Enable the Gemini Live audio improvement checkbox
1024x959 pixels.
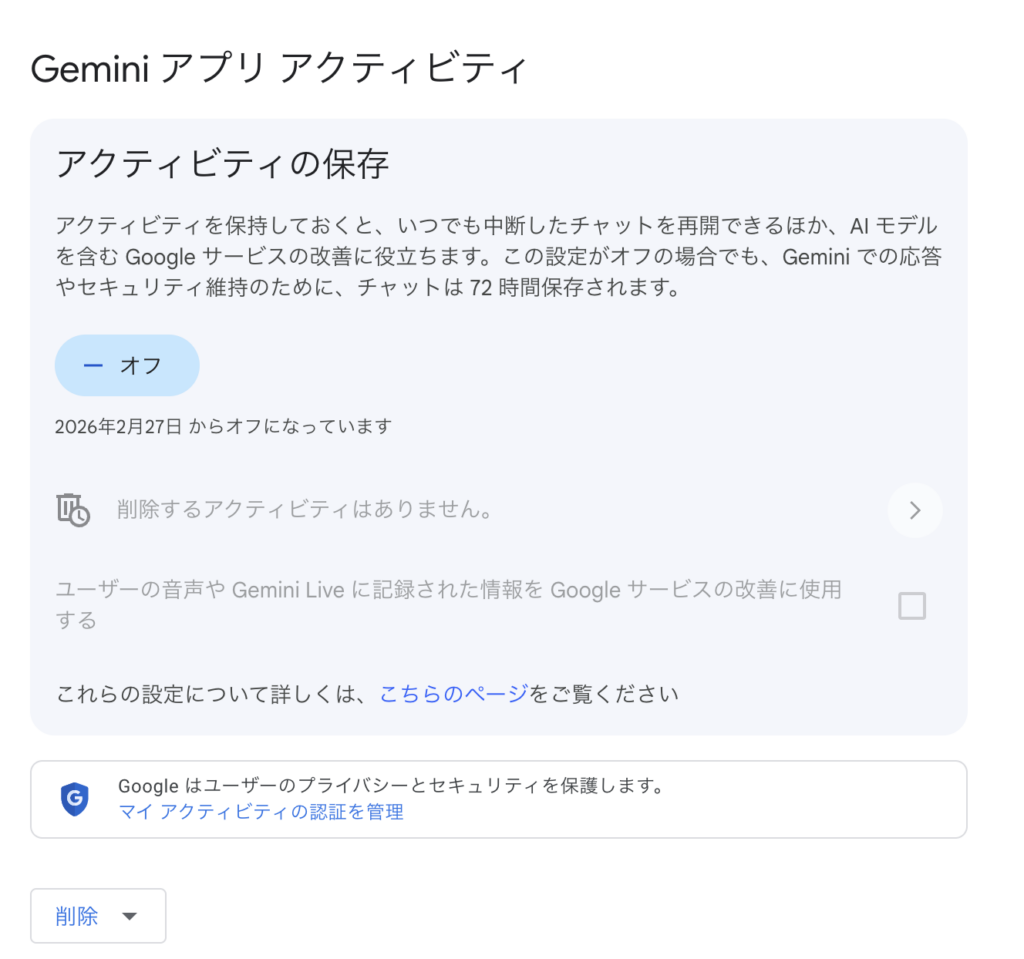[911, 606]
